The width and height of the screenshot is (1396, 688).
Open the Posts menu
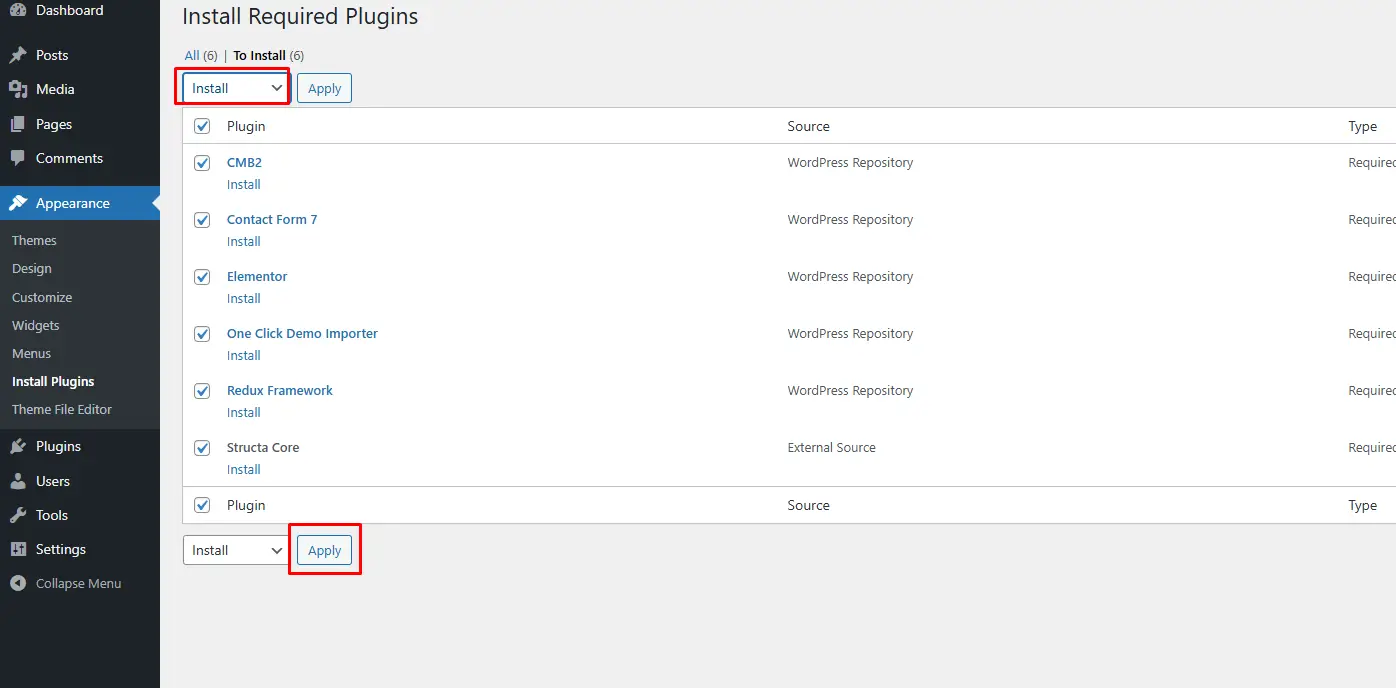[52, 55]
